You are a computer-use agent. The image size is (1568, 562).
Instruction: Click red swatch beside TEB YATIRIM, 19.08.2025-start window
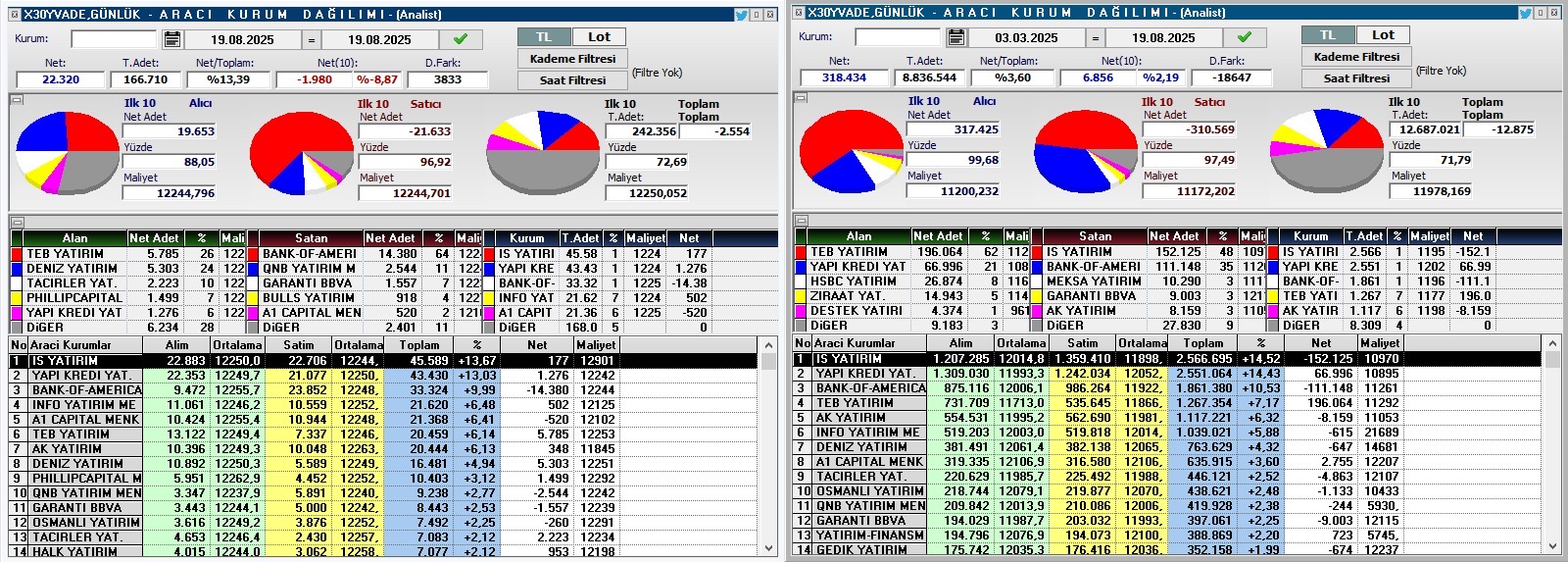pyautogui.click(x=17, y=254)
